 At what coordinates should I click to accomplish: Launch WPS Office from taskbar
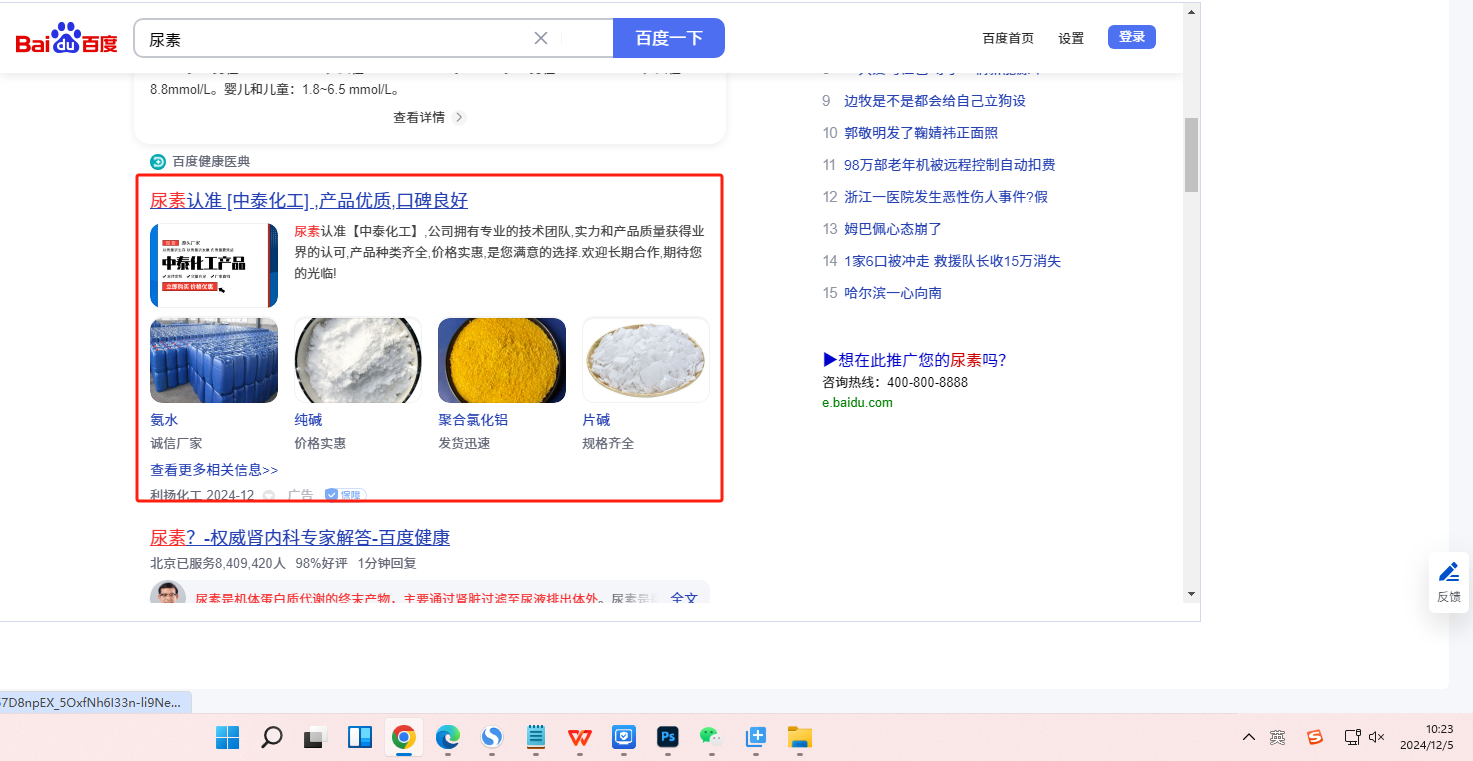point(579,737)
